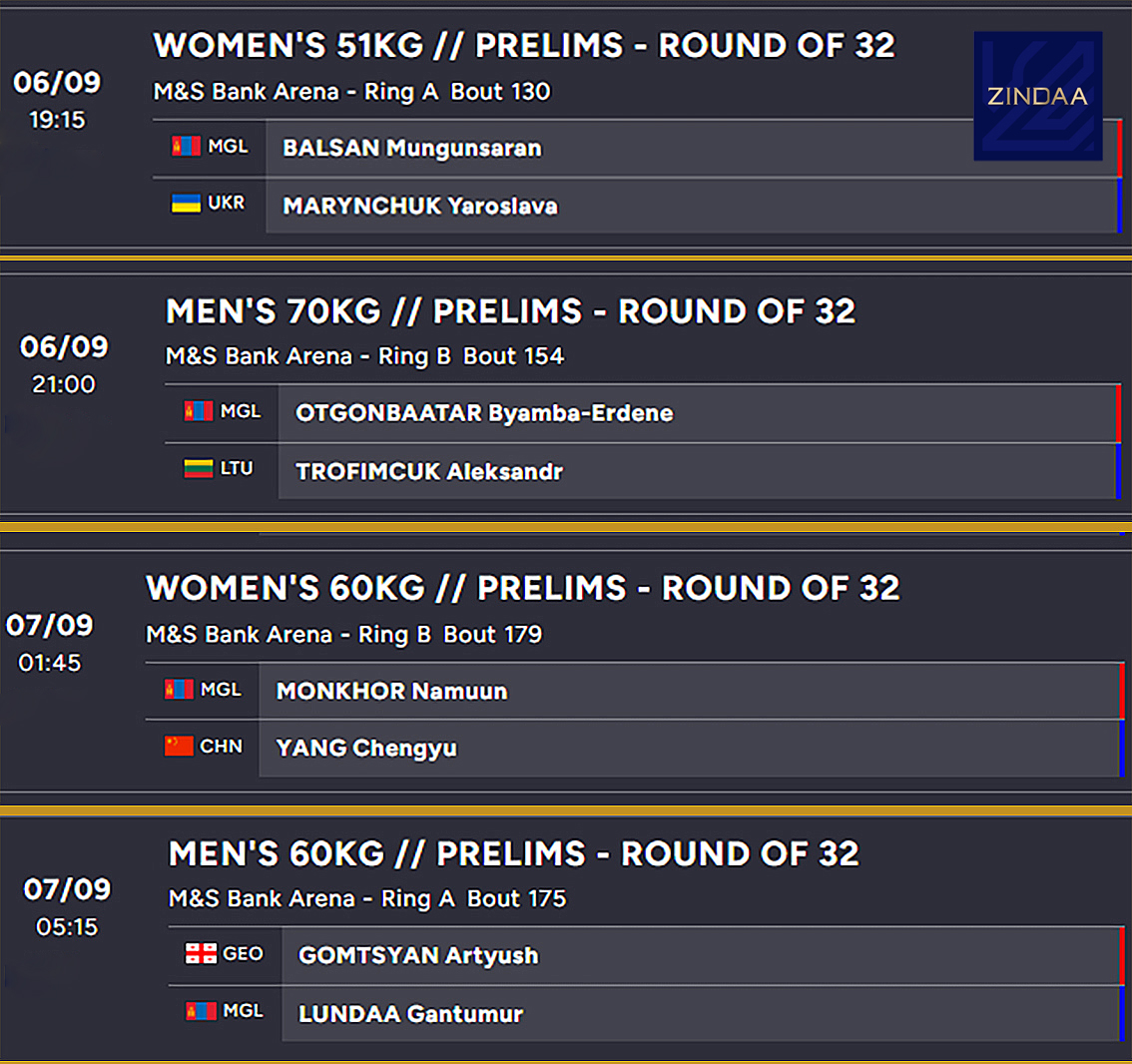Select the Women's 60KG Prelims heading
Screen dimensions: 1132x1064
[522, 588]
